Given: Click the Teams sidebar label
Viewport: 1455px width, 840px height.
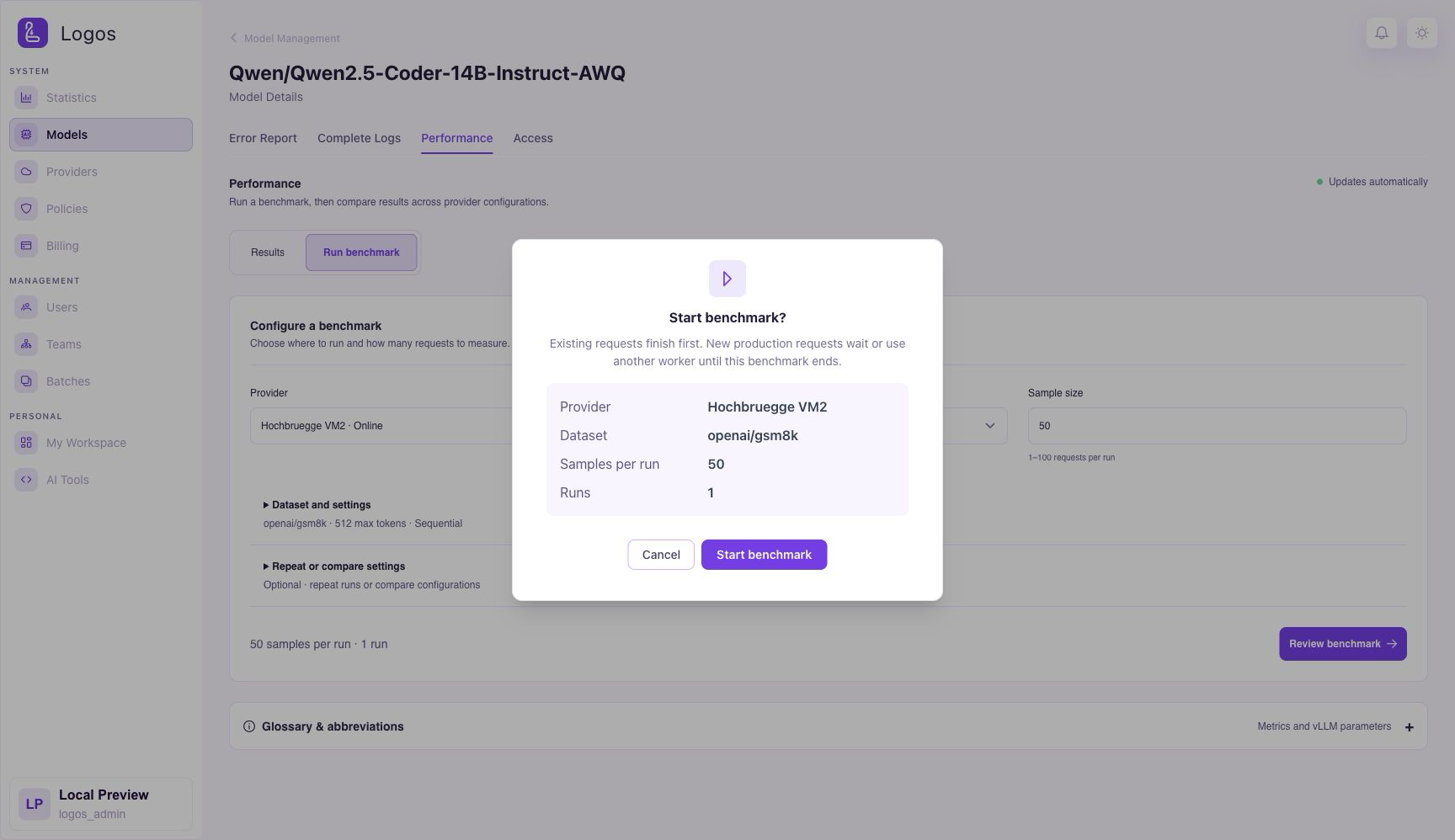Looking at the screenshot, I should coord(64,344).
